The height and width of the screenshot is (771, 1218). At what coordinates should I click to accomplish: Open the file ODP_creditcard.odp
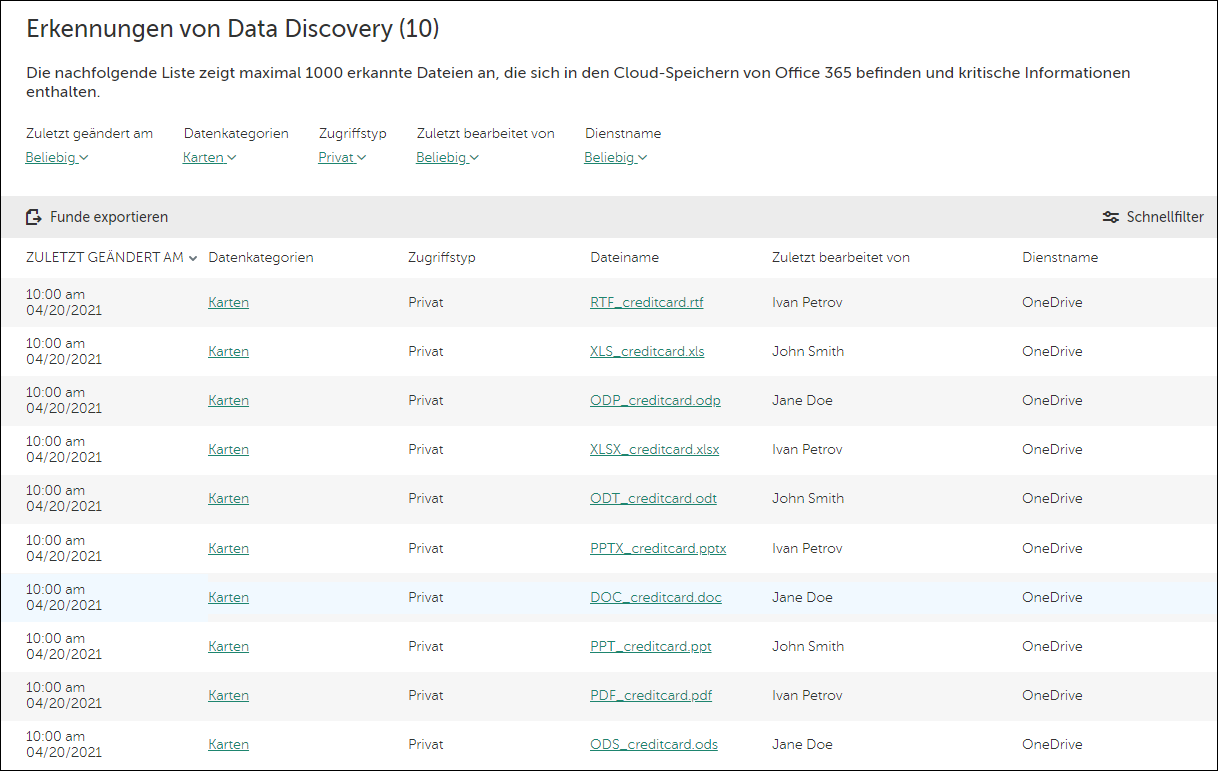[x=655, y=400]
